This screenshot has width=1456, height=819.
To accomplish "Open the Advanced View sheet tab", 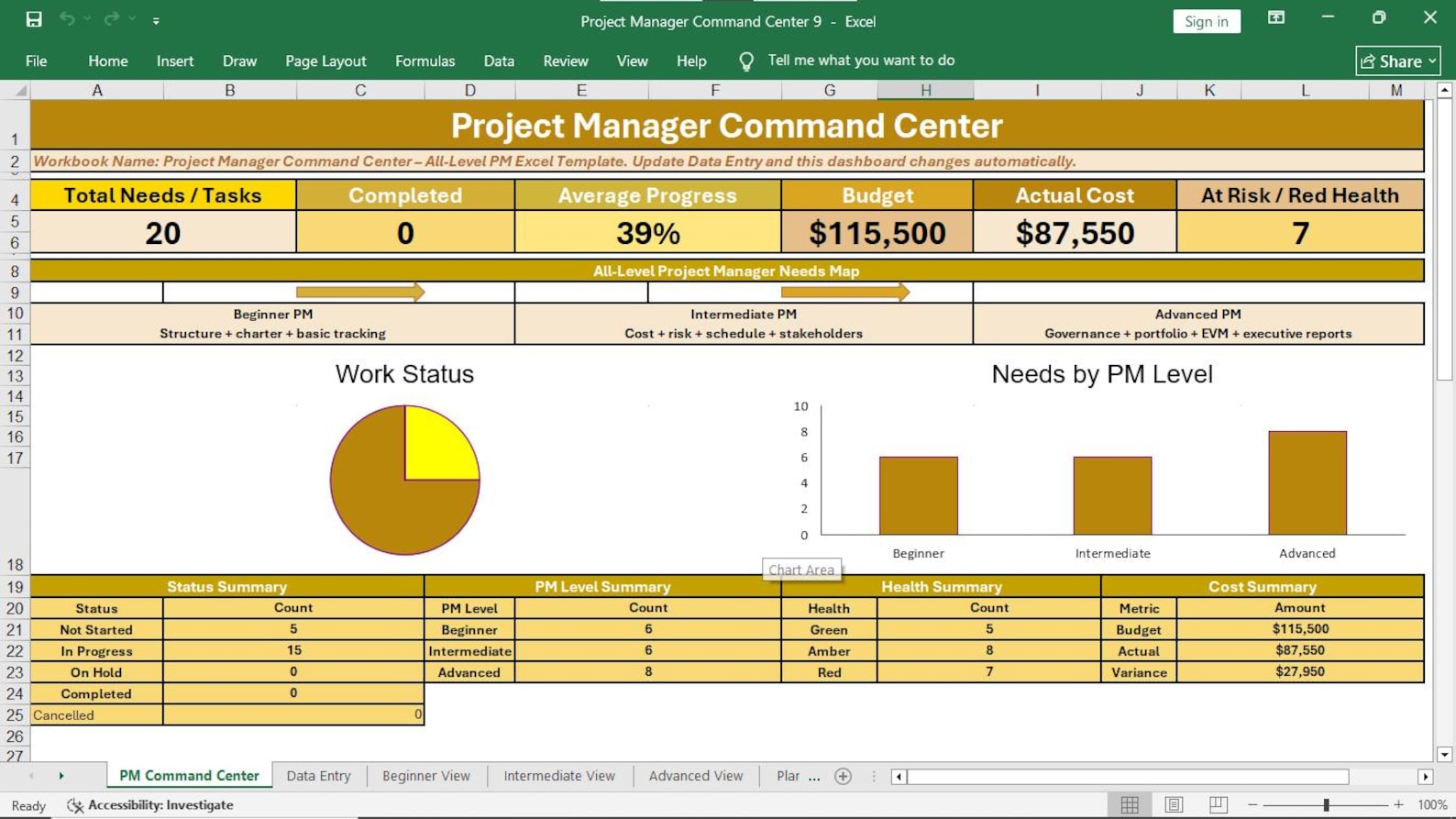I will [x=696, y=776].
